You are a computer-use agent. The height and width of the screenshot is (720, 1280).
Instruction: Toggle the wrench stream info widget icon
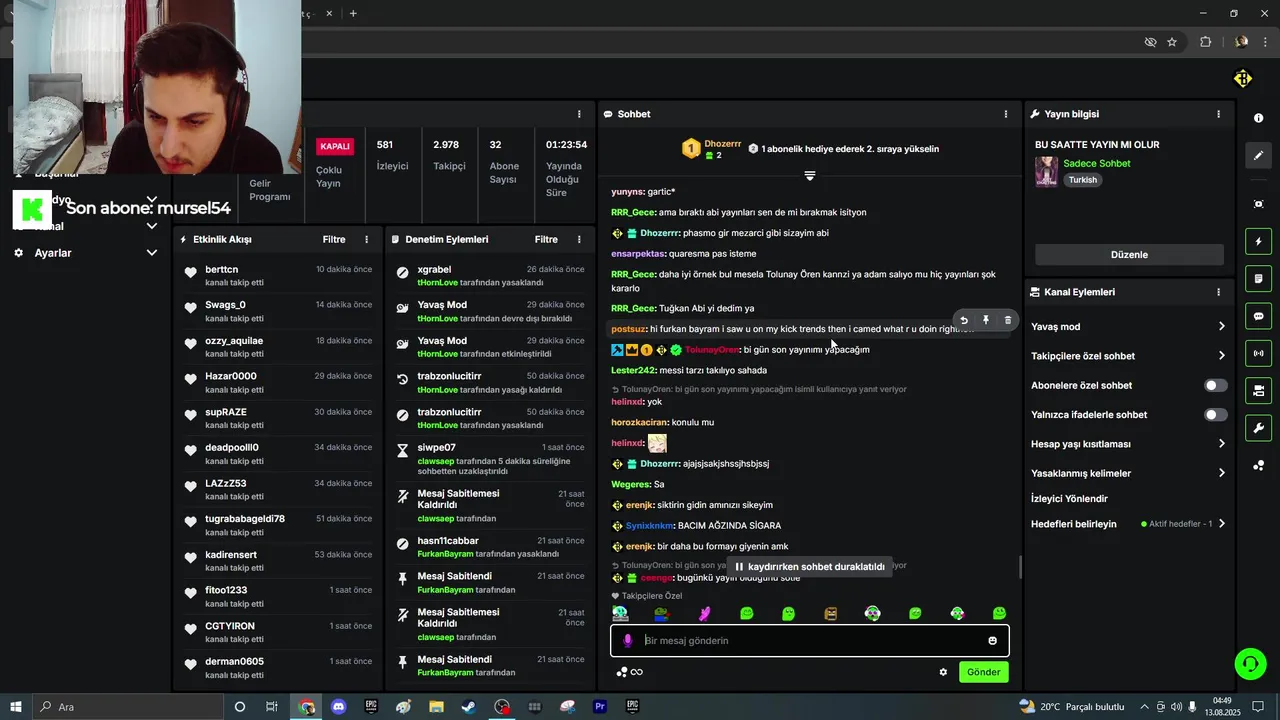[x=1258, y=428]
